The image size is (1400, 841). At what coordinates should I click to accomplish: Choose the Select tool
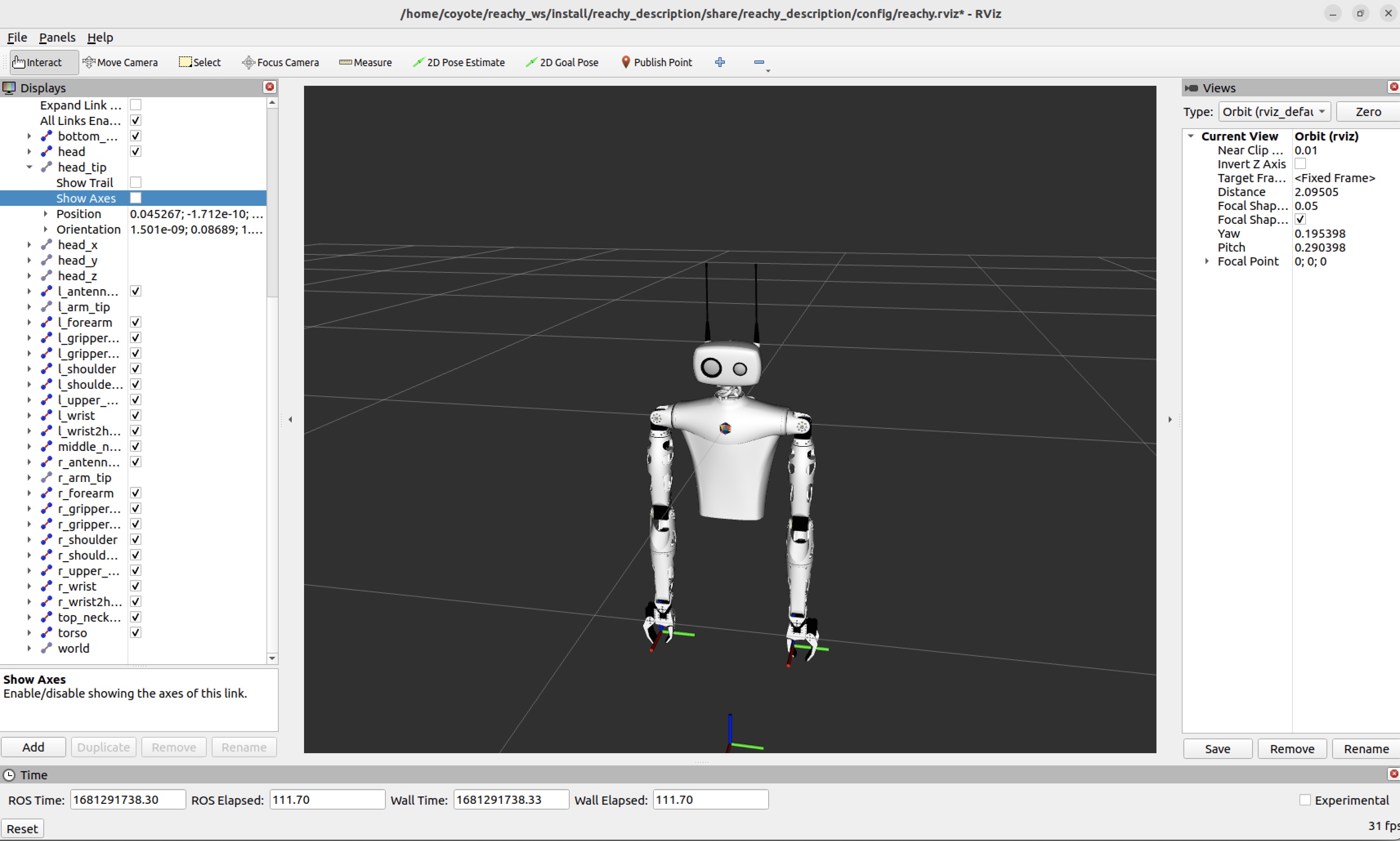[x=199, y=62]
